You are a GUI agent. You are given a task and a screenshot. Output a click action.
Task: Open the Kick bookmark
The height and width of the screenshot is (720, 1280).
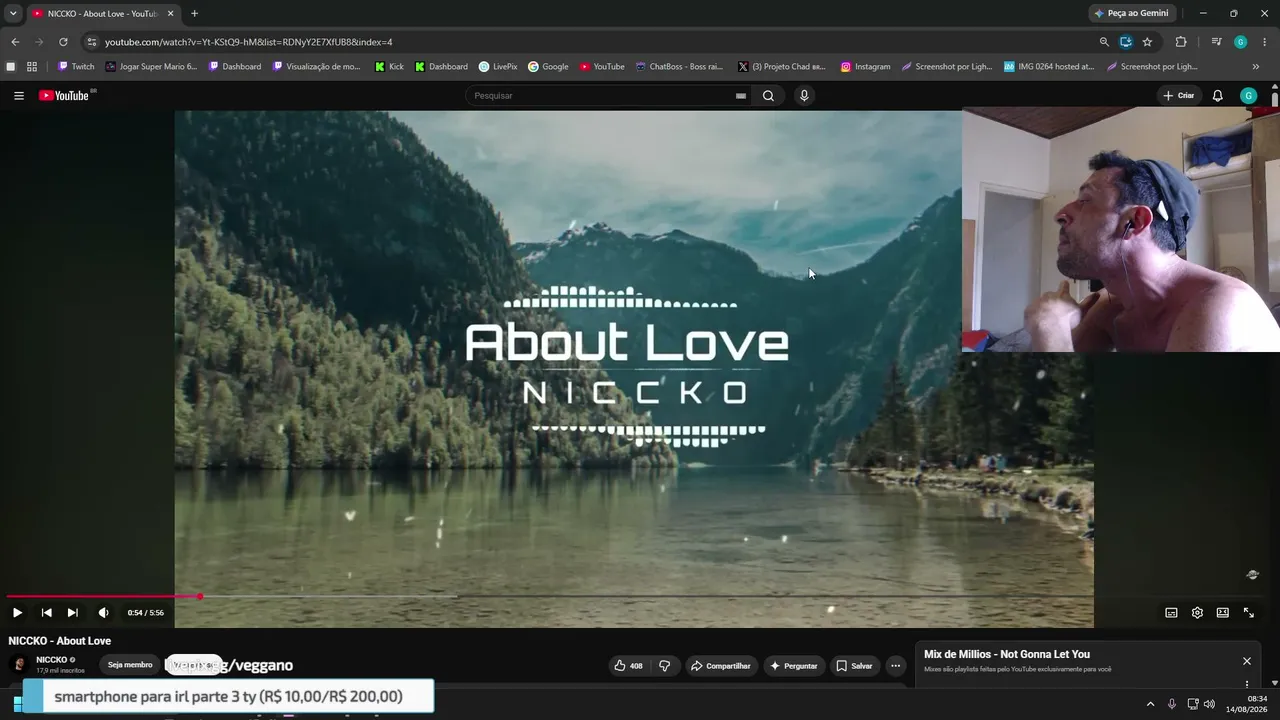[389, 67]
